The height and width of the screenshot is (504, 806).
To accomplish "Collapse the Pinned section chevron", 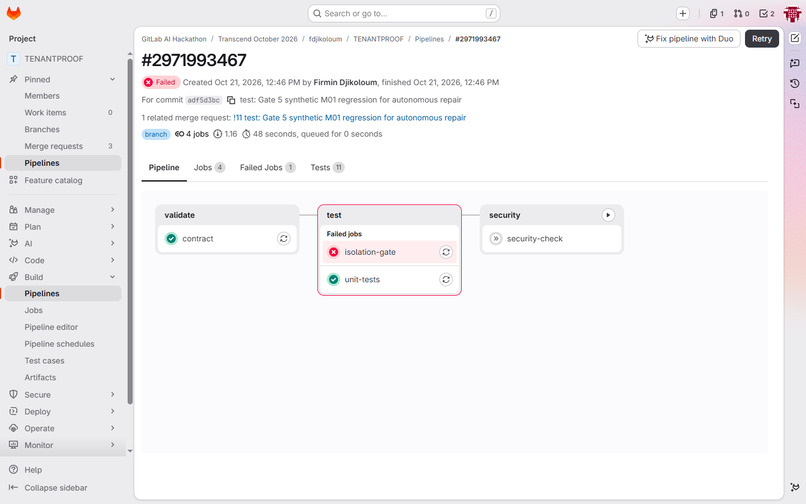I will click(112, 79).
